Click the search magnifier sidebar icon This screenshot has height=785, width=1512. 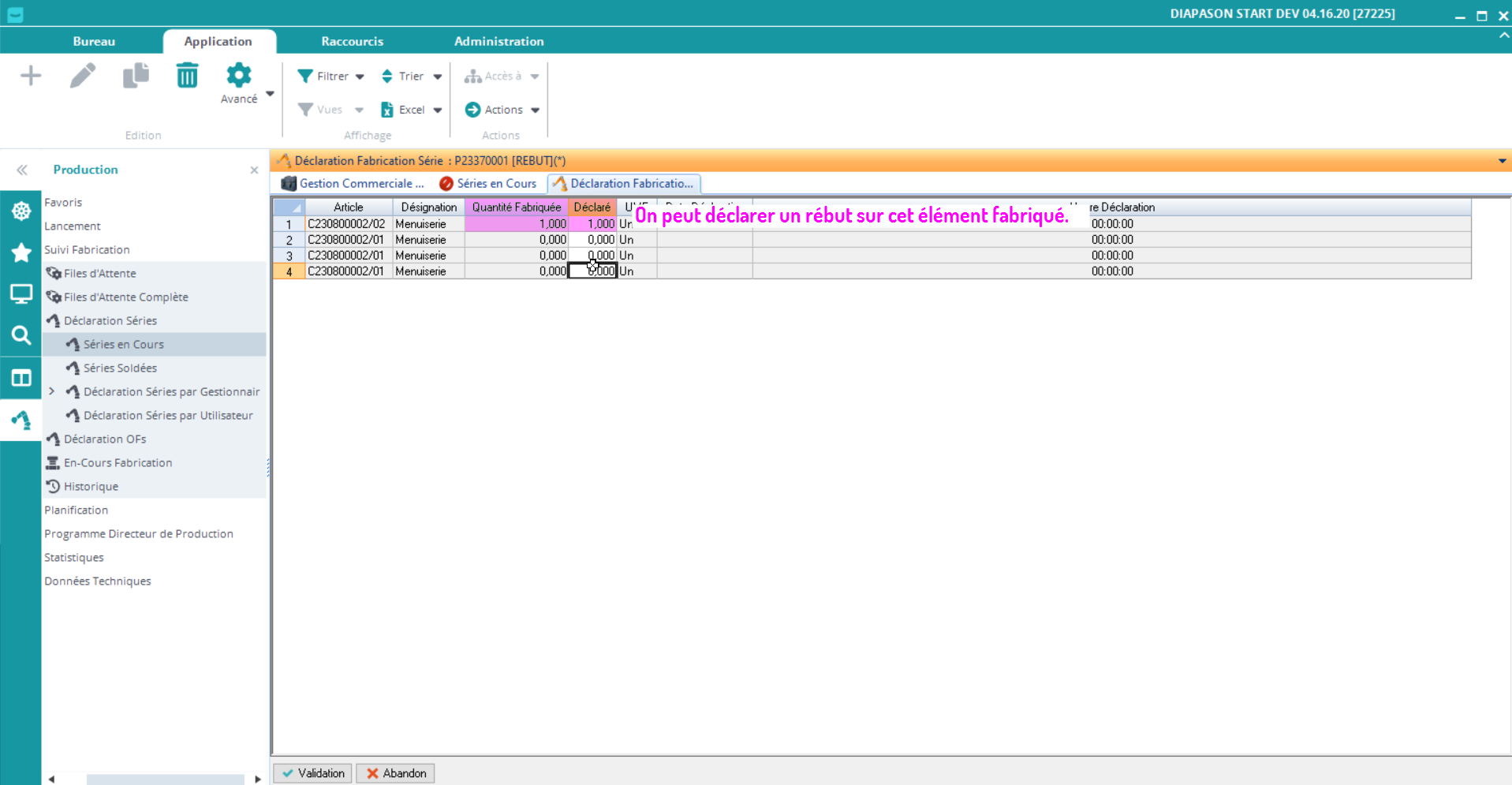point(21,335)
